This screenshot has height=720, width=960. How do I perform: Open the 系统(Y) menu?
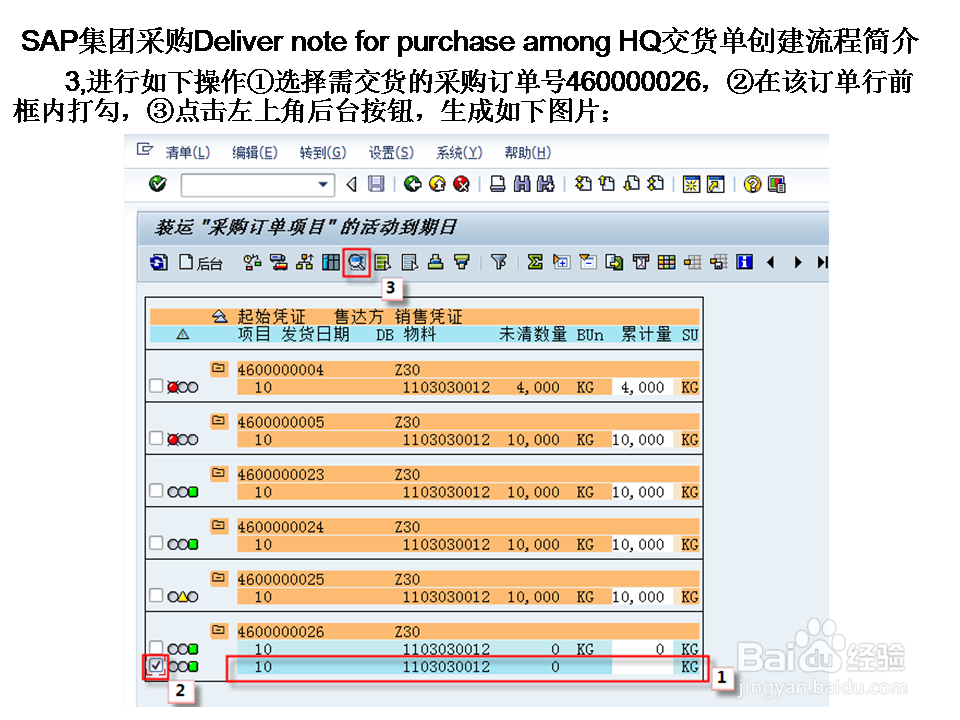(x=459, y=152)
